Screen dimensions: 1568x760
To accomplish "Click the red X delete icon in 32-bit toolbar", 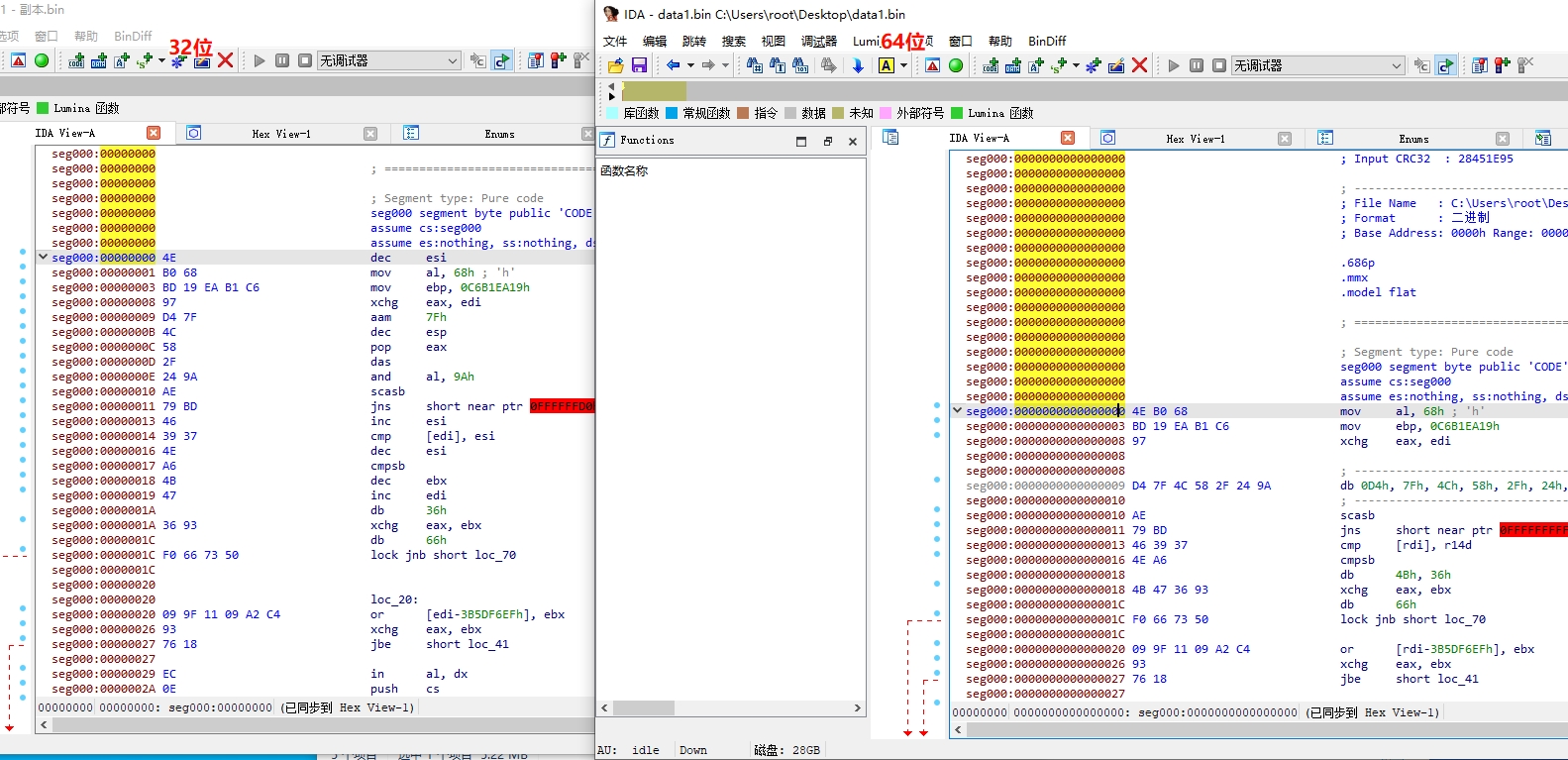I will (226, 60).
